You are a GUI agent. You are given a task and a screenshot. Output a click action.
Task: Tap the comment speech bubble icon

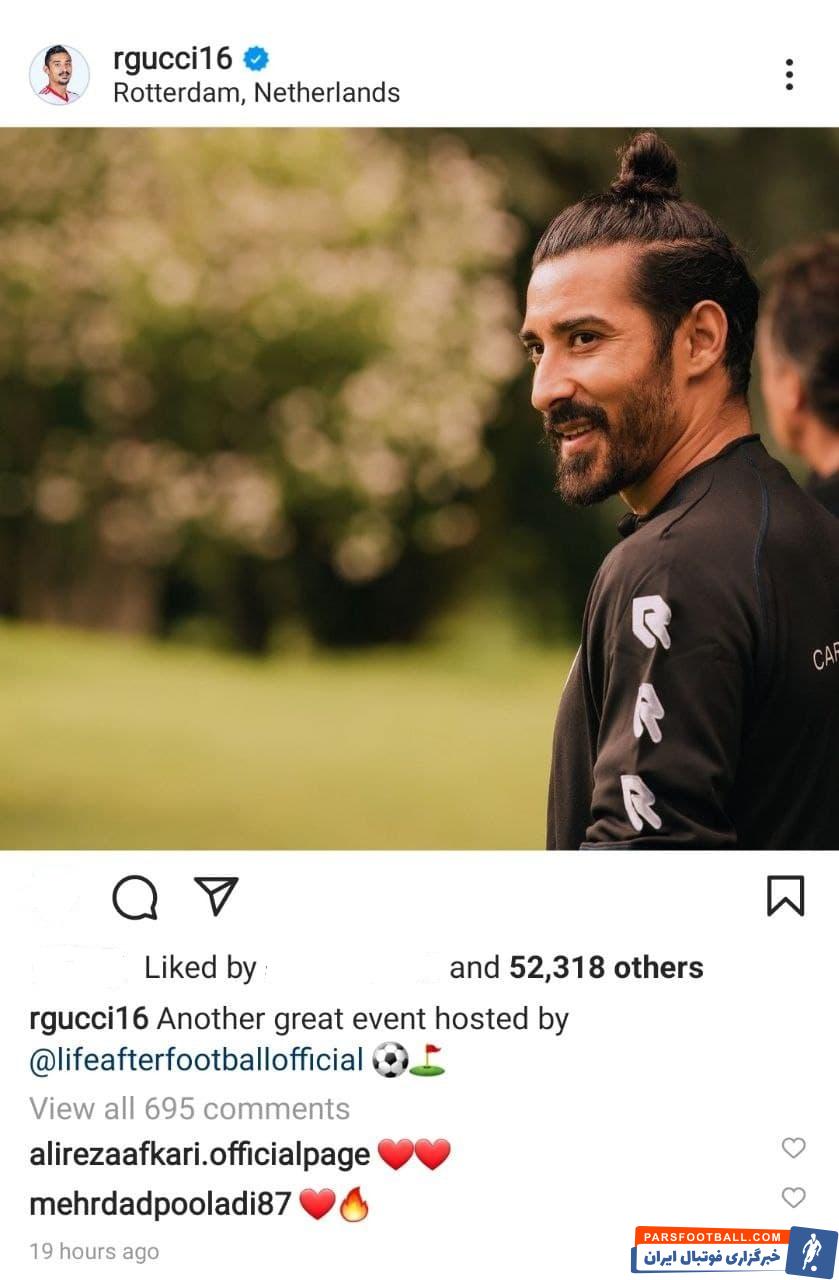pyautogui.click(x=134, y=897)
